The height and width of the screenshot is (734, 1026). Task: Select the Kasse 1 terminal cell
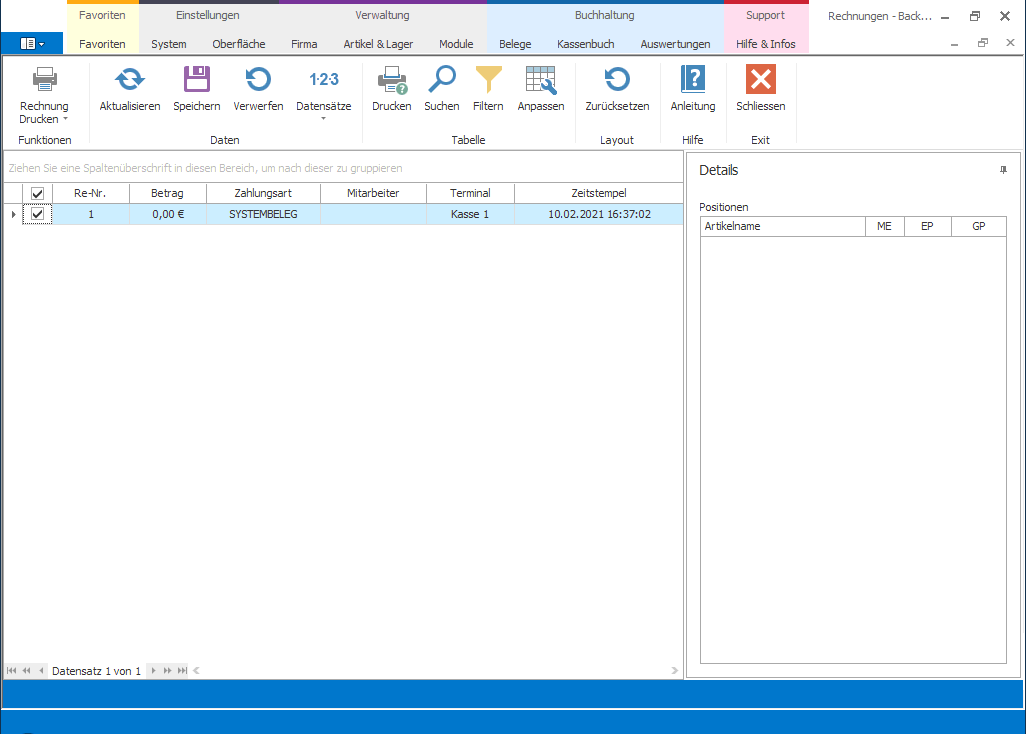pos(470,214)
